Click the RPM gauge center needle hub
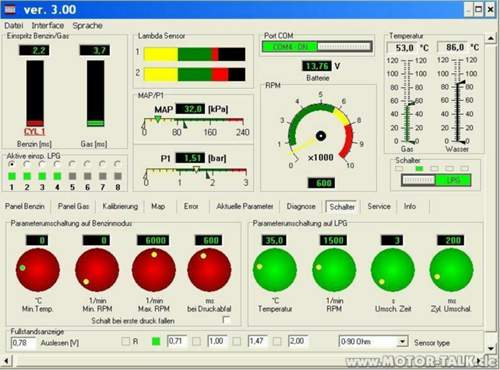The width and height of the screenshot is (500, 370). (x=321, y=136)
